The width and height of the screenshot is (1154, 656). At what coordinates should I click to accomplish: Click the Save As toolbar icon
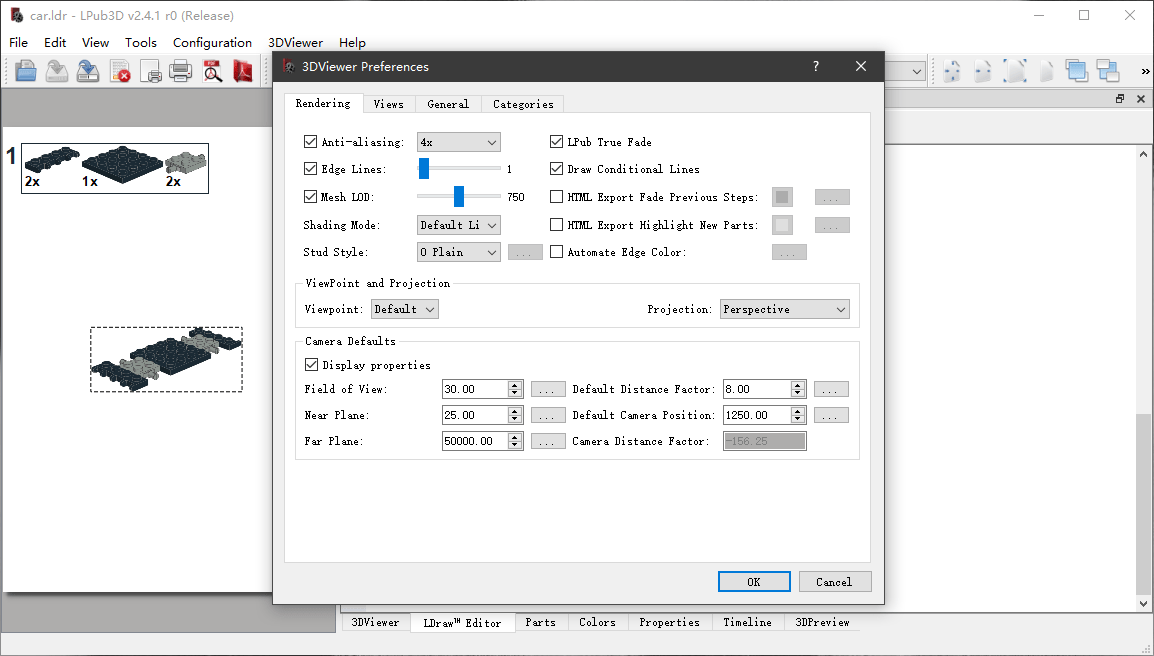pos(88,71)
